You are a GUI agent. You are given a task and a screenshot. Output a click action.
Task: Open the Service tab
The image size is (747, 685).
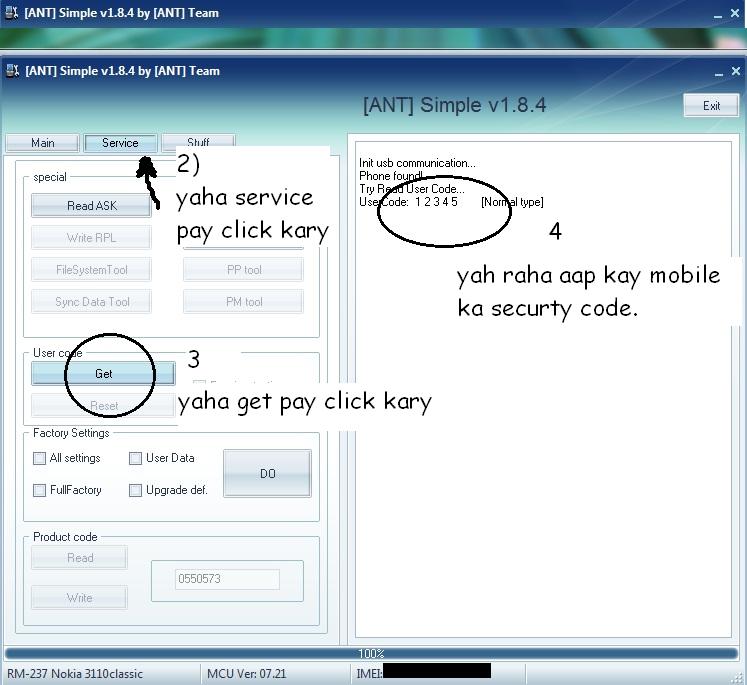(120, 143)
